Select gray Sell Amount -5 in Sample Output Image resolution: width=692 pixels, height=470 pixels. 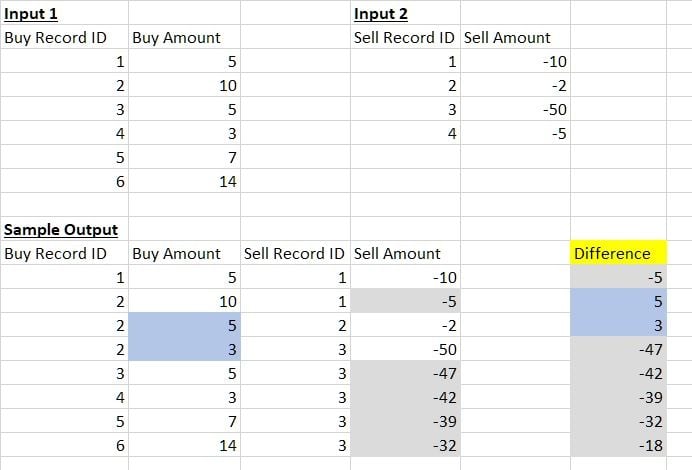tap(405, 301)
